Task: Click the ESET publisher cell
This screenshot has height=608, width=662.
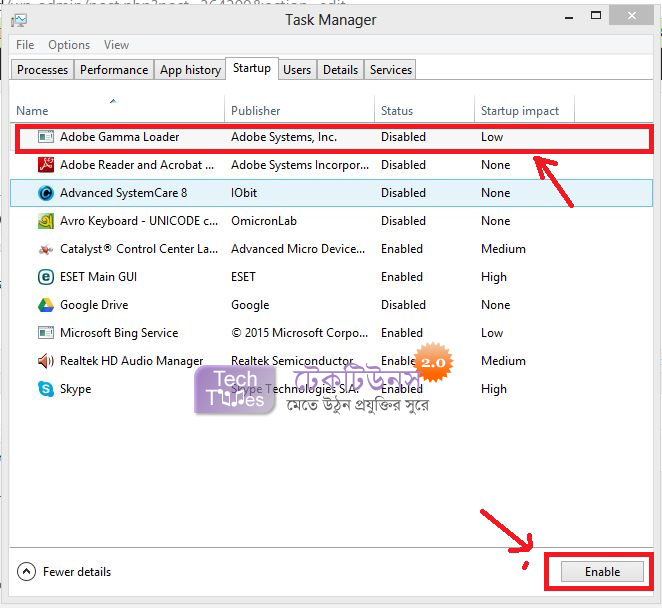Action: 243,277
